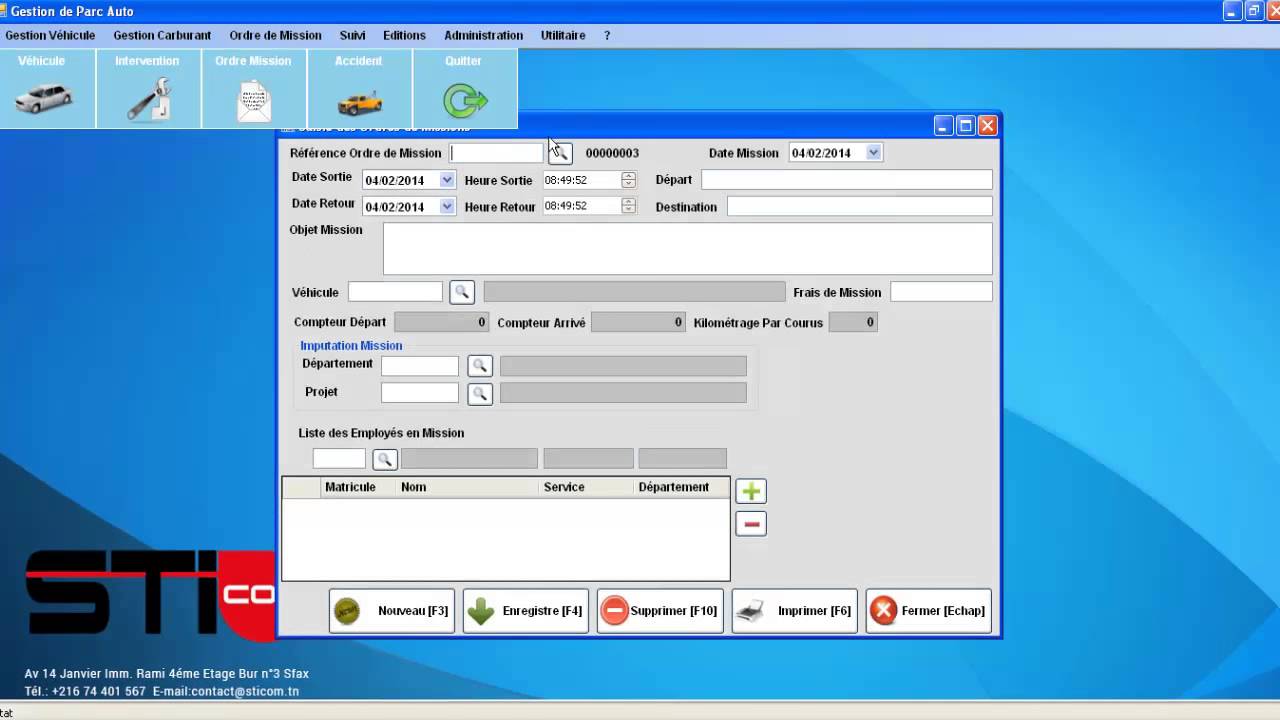Viewport: 1280px width, 720px height.
Task: Click the Quitter toolbar icon
Action: coord(464,89)
